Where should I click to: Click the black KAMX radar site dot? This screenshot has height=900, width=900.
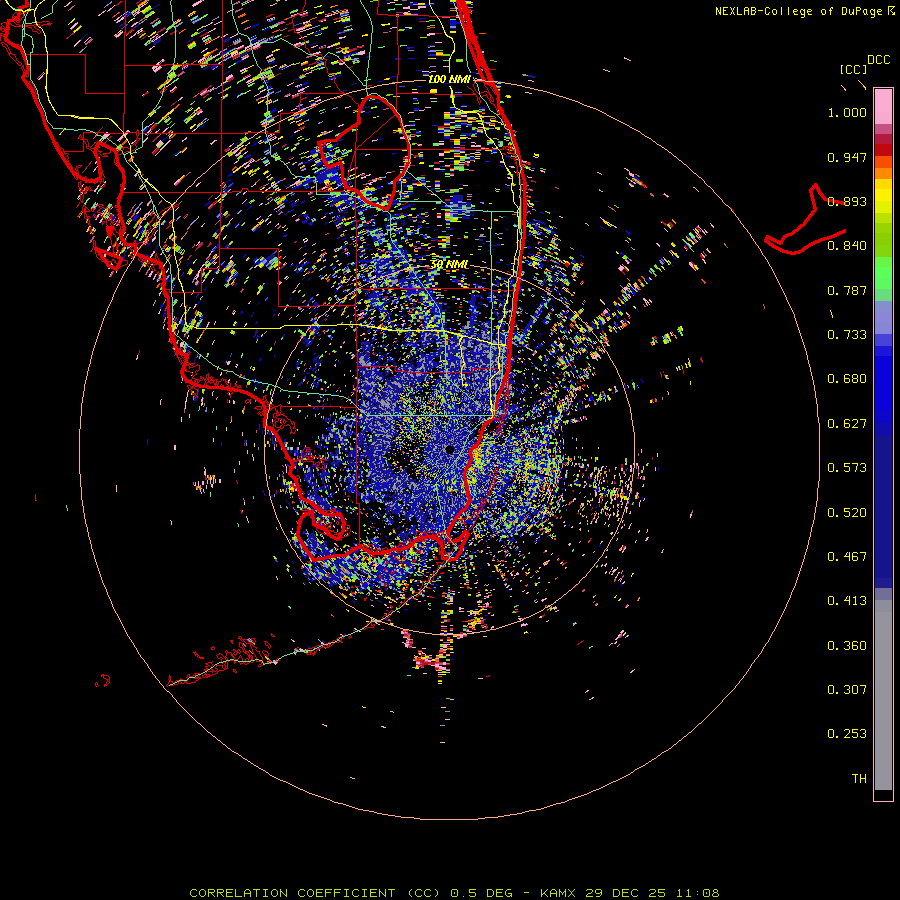coord(449,449)
